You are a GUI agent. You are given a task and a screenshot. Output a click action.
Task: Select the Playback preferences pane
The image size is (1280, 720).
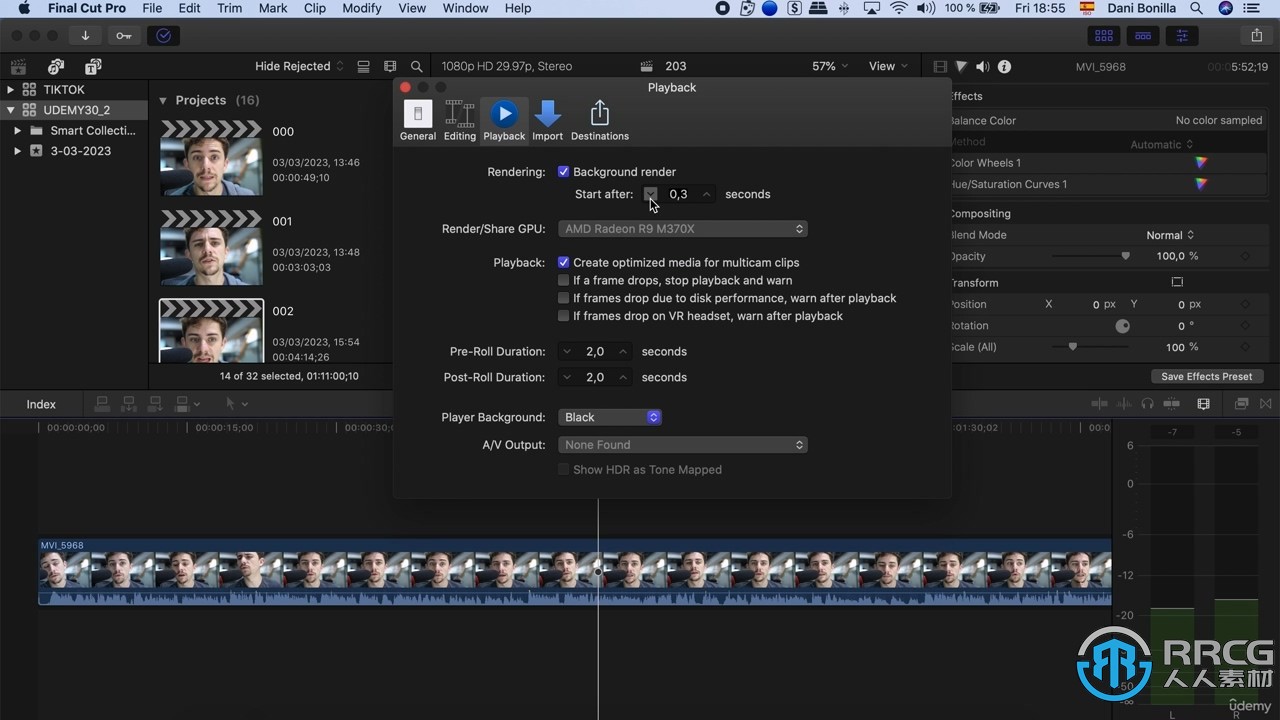point(504,120)
